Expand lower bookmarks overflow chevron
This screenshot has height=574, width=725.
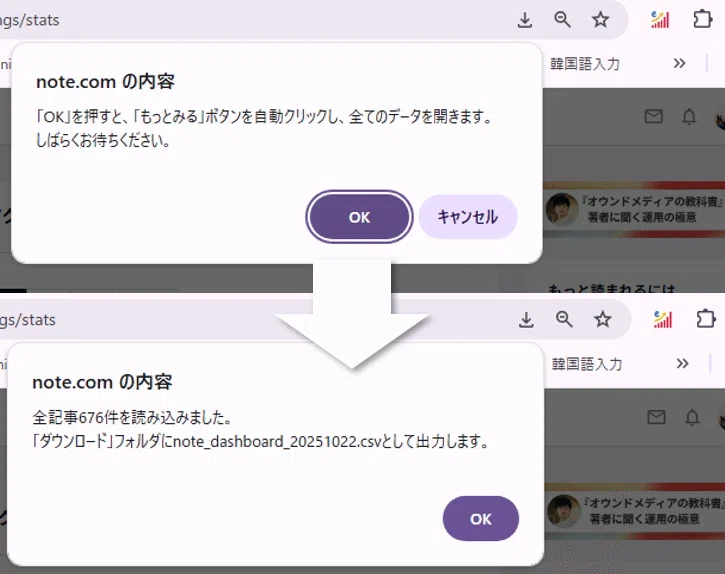[x=682, y=364]
